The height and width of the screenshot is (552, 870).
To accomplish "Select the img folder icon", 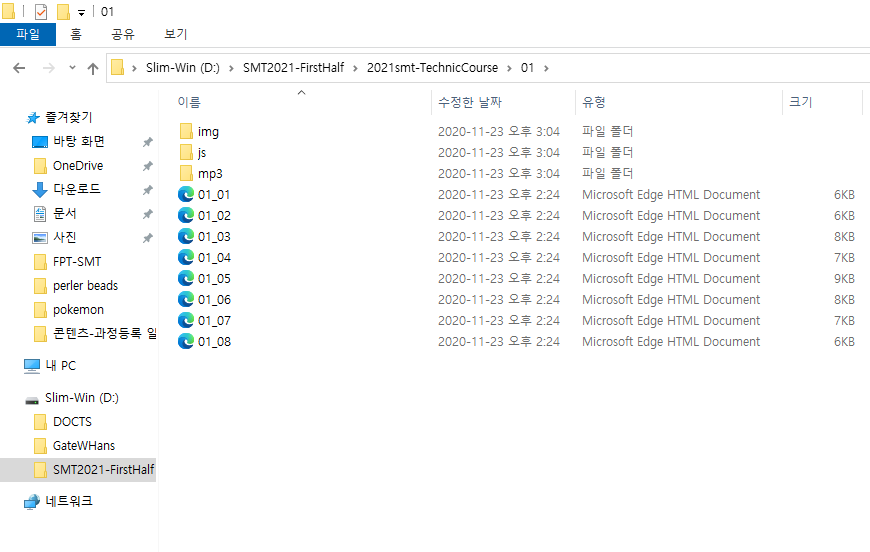I will coord(186,131).
